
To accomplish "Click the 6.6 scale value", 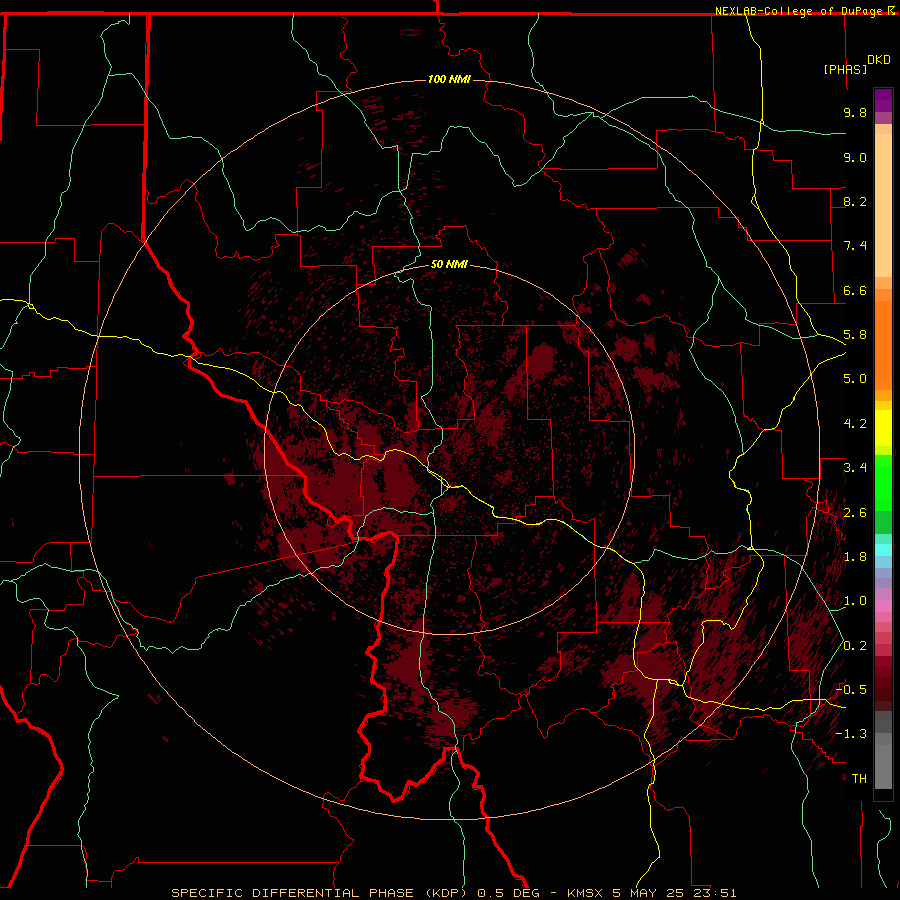I will coord(855,290).
